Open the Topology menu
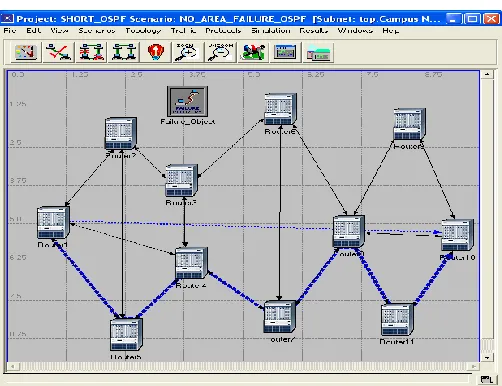The height and width of the screenshot is (386, 502). [x=143, y=31]
